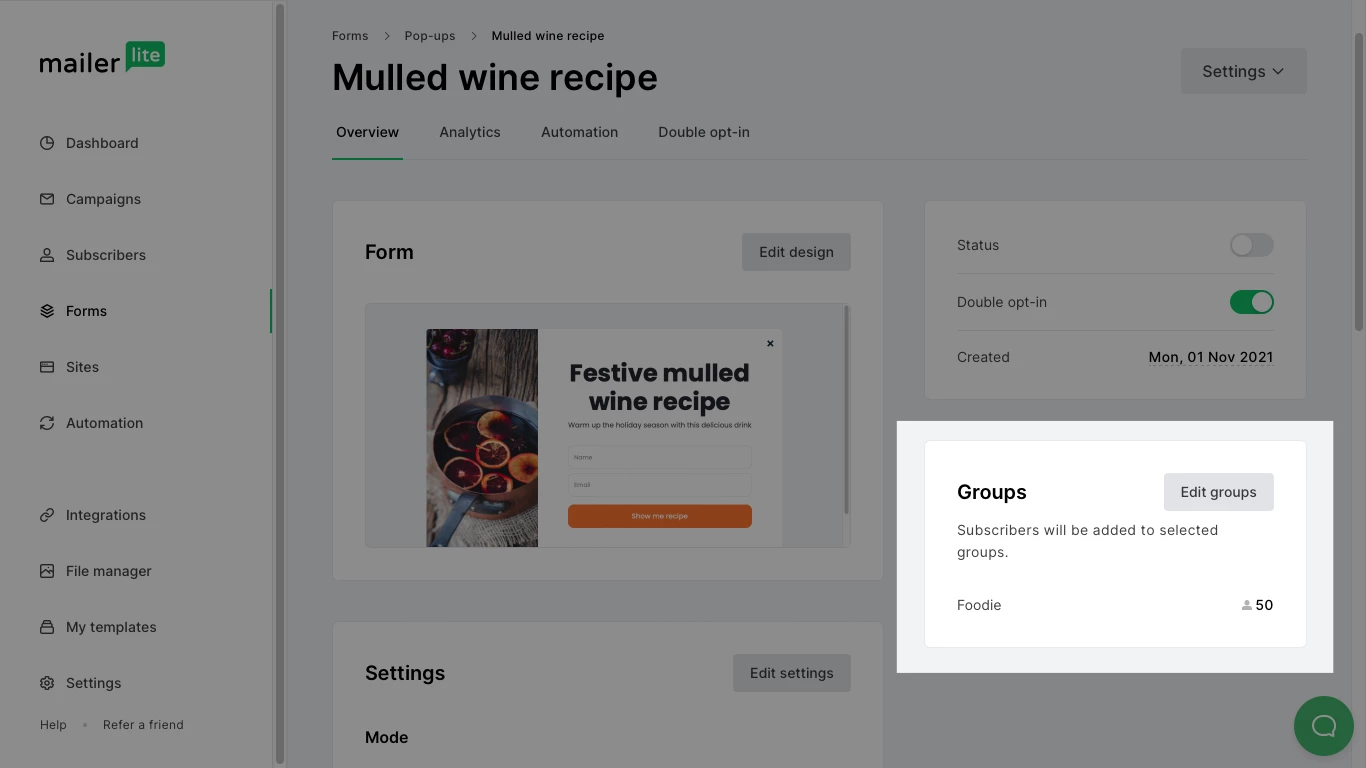Disable the Double opt-in toggle
Viewport: 1366px width, 768px height.
pyautogui.click(x=1251, y=302)
